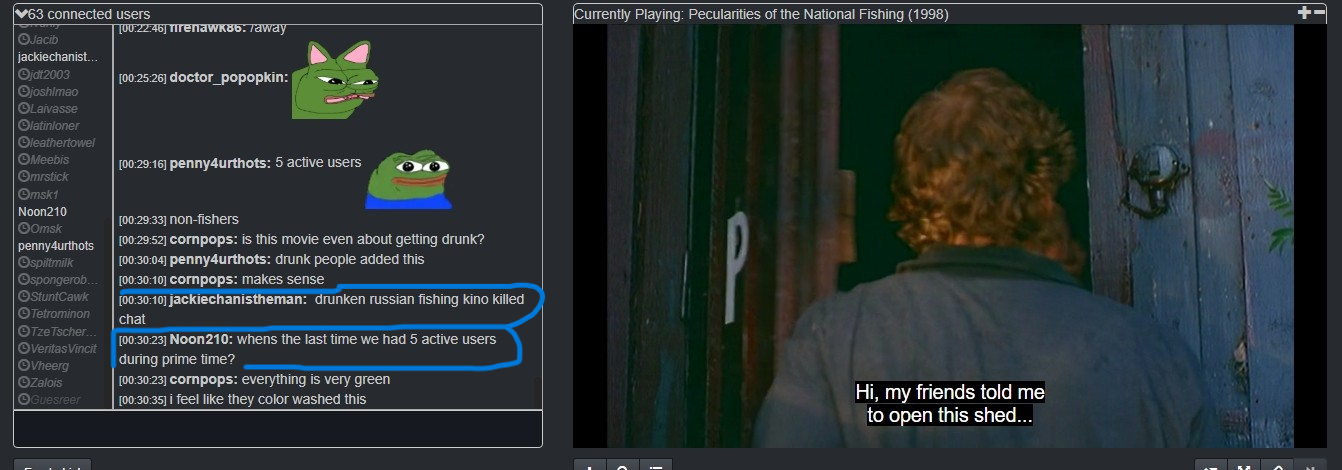
Task: Click 'drunk people added this' message text
Action: pos(350,259)
